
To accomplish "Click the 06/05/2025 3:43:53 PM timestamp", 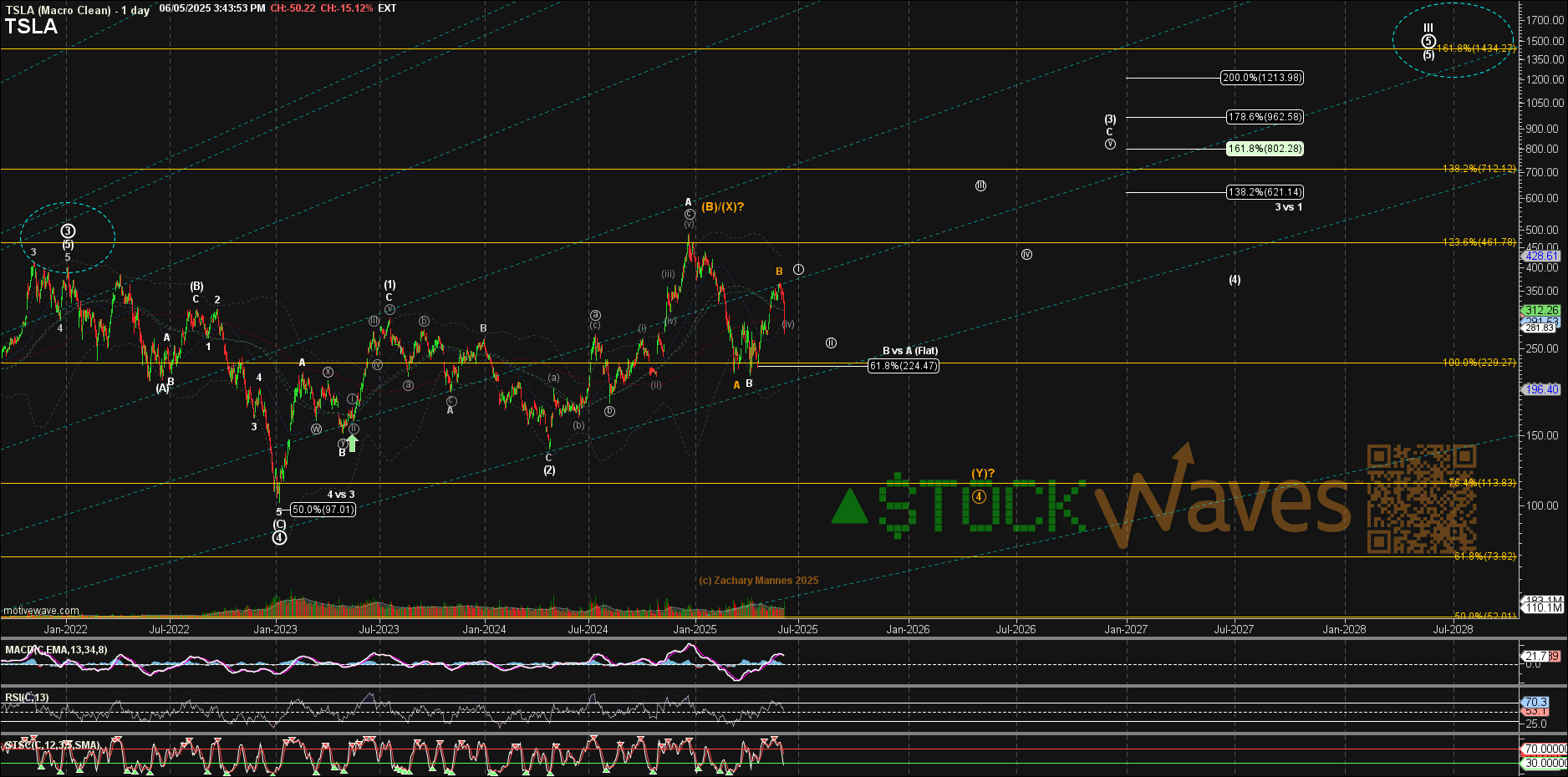I will coord(212,8).
